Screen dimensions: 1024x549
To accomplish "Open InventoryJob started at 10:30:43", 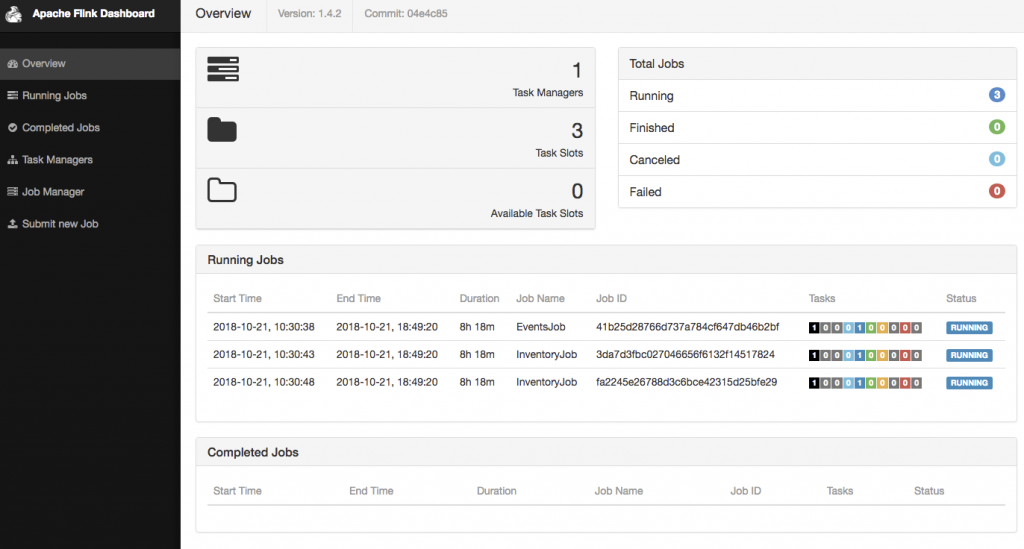I will coord(547,354).
